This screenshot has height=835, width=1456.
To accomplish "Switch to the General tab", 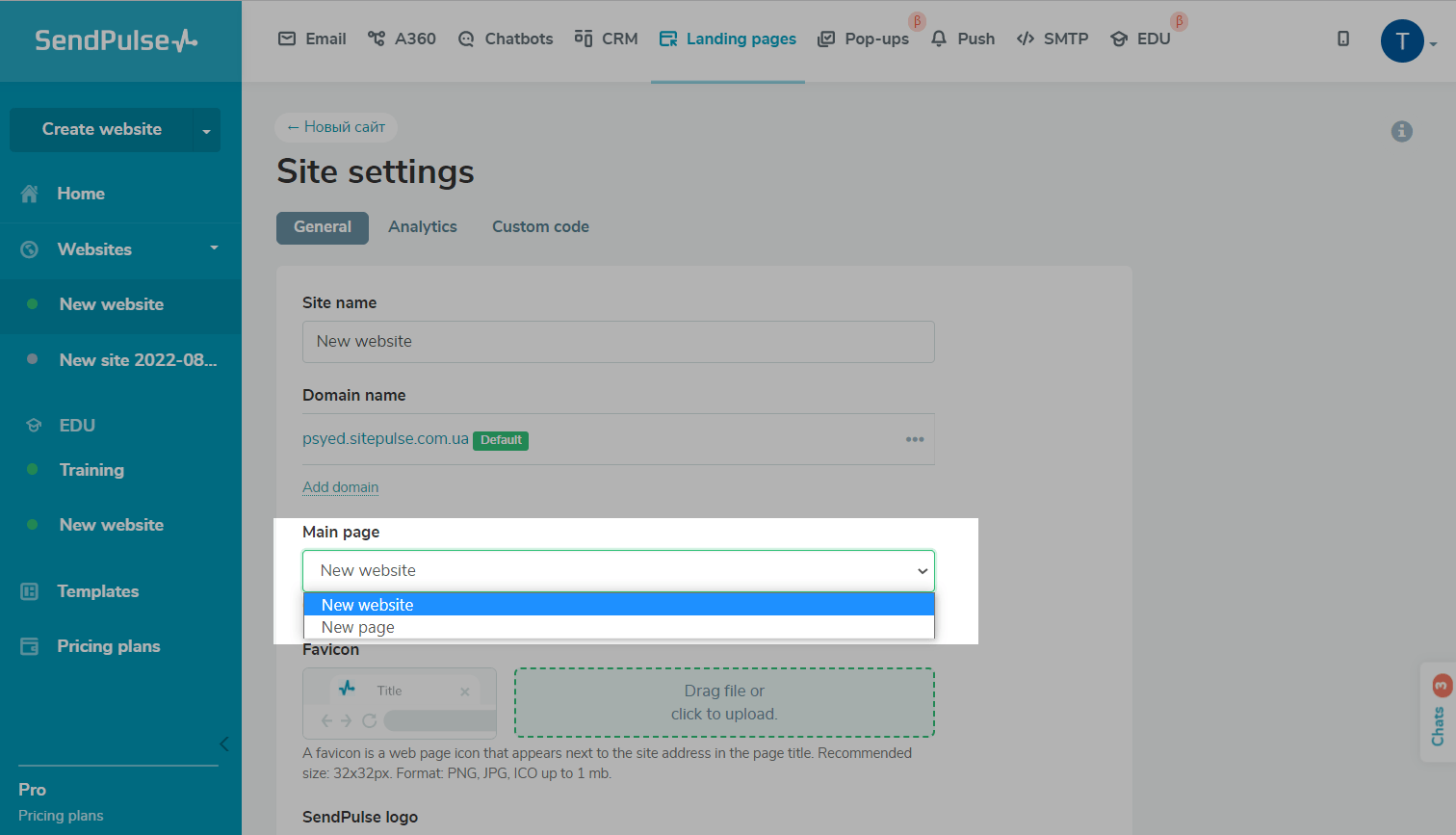I will [x=323, y=227].
